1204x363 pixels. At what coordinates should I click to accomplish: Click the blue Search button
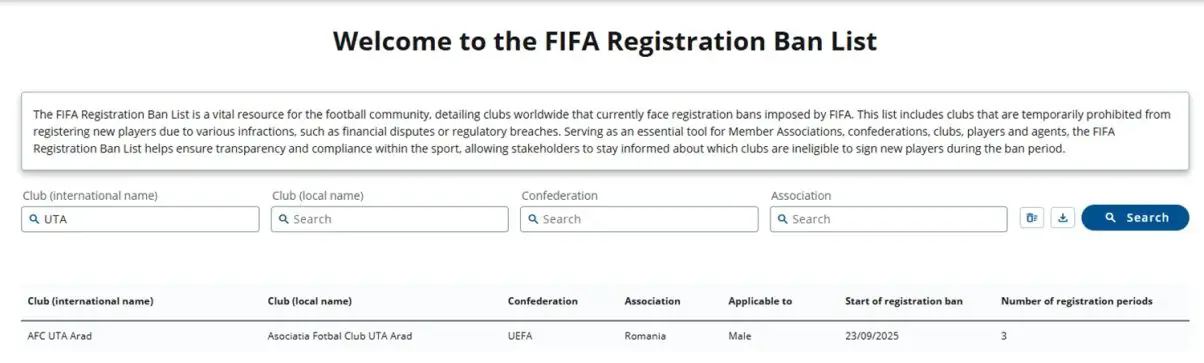1135,218
